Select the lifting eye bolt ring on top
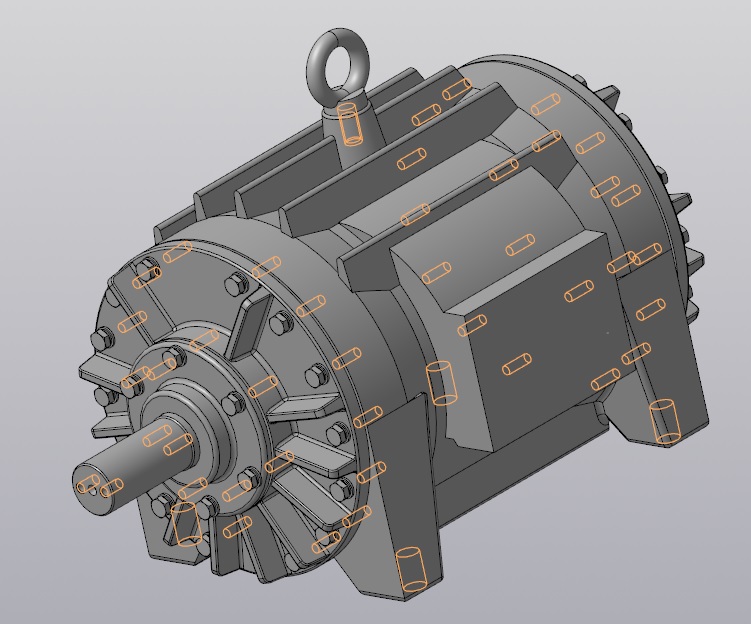Image resolution: width=751 pixels, height=624 pixels. [x=339, y=66]
